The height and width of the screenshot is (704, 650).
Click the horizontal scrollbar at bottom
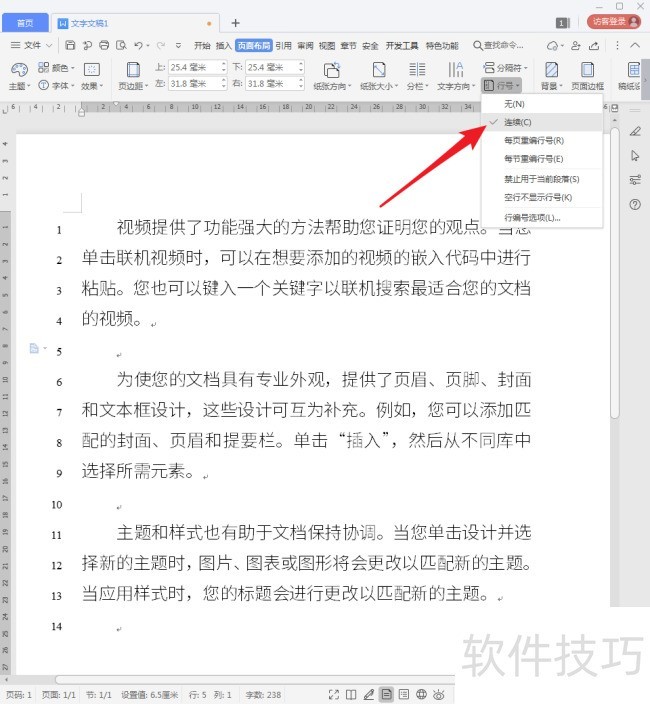pos(255,680)
